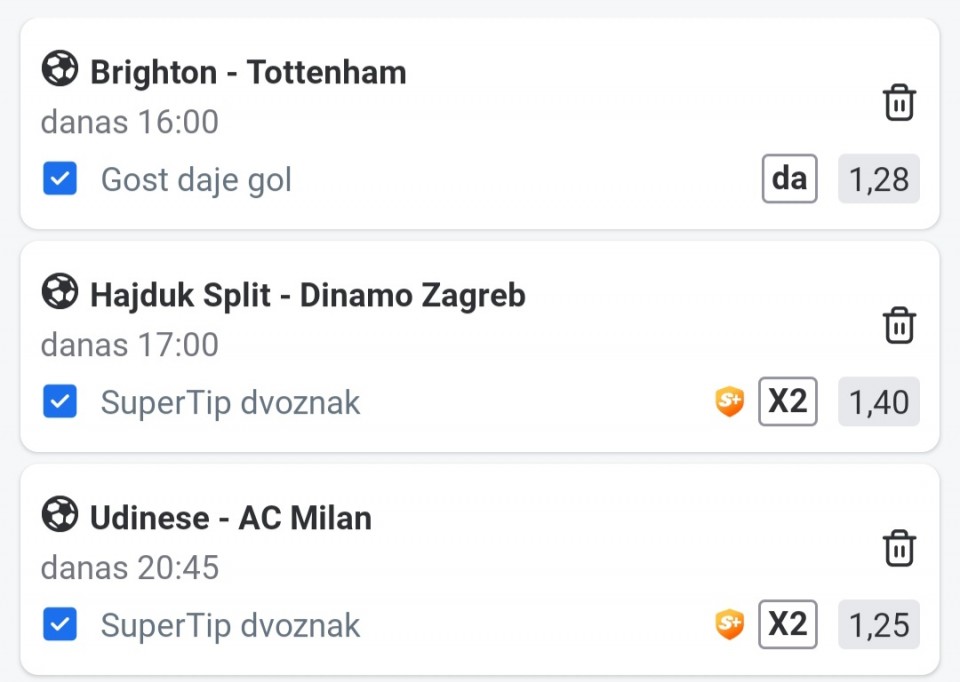Select the 1,25 odds value
The image size is (960, 682).
point(878,626)
